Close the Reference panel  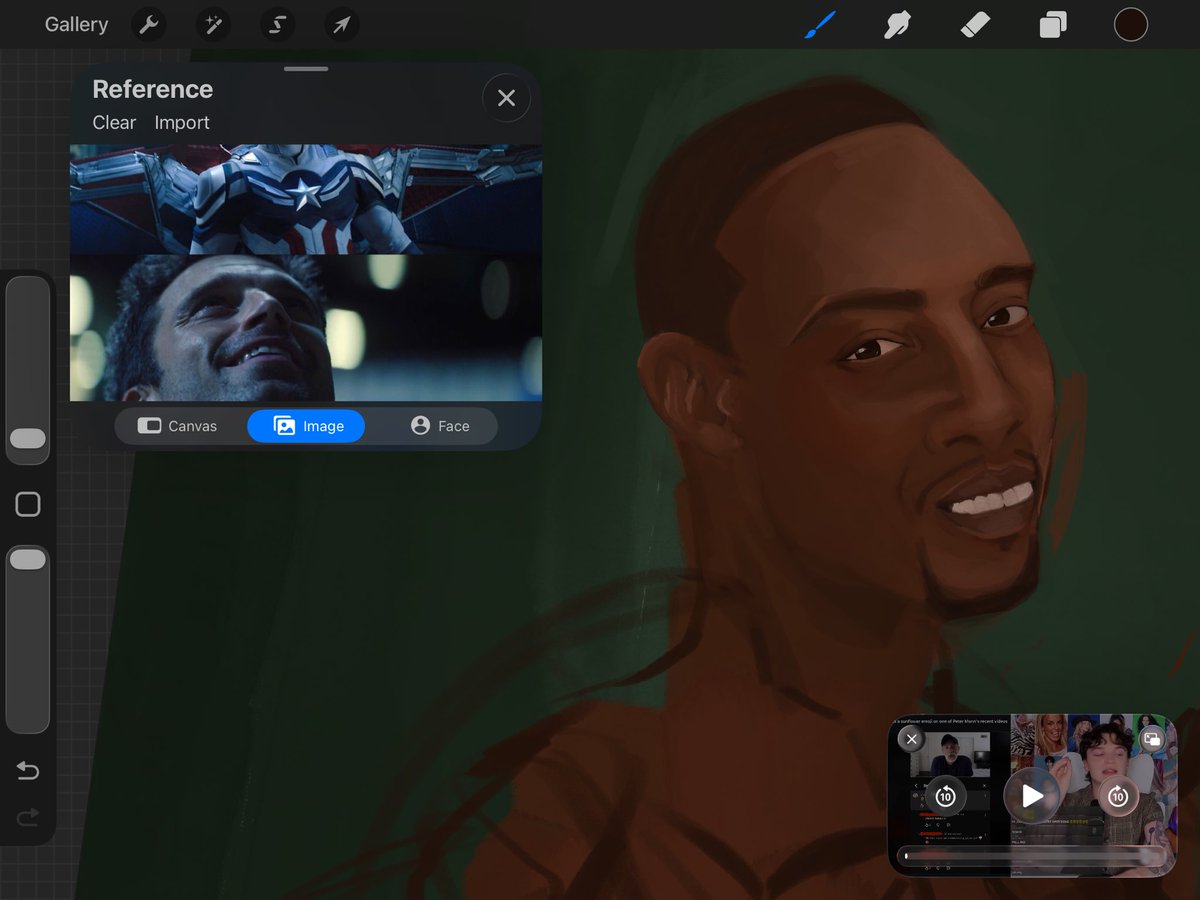[506, 98]
